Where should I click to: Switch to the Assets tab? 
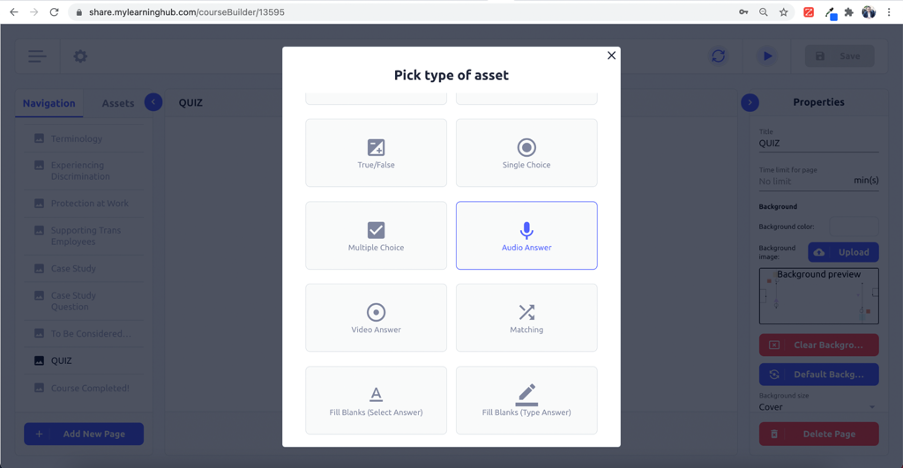click(118, 103)
